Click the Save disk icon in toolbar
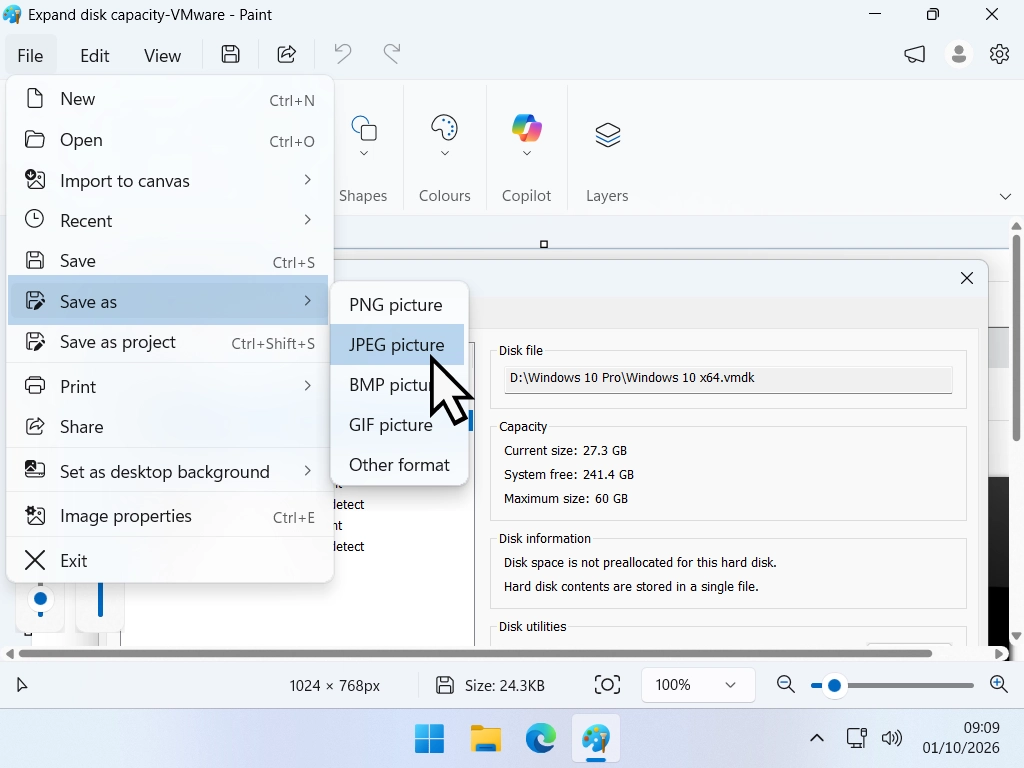1024x768 pixels. point(231,54)
